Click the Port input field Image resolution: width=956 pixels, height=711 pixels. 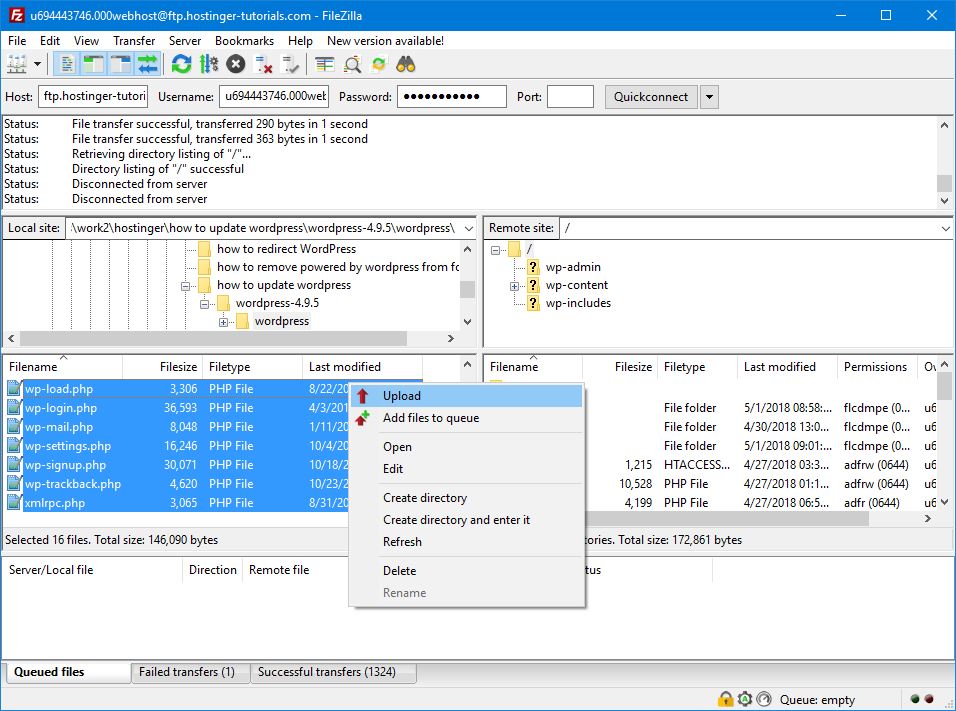(570, 96)
